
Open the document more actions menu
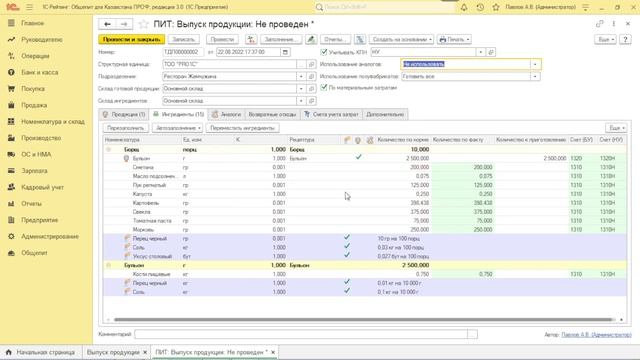[x=613, y=24]
